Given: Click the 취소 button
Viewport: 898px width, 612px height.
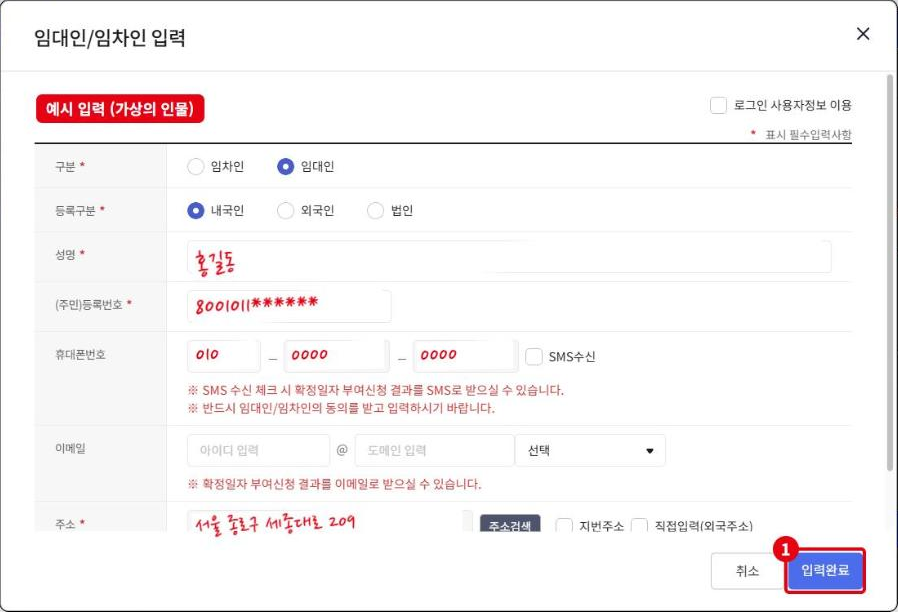Looking at the screenshot, I should (747, 571).
